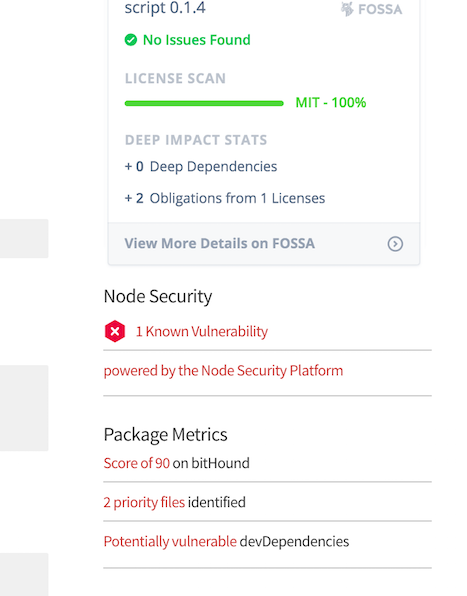Click the script 0.1.4 package title
This screenshot has height=596, width=467.
tap(165, 8)
